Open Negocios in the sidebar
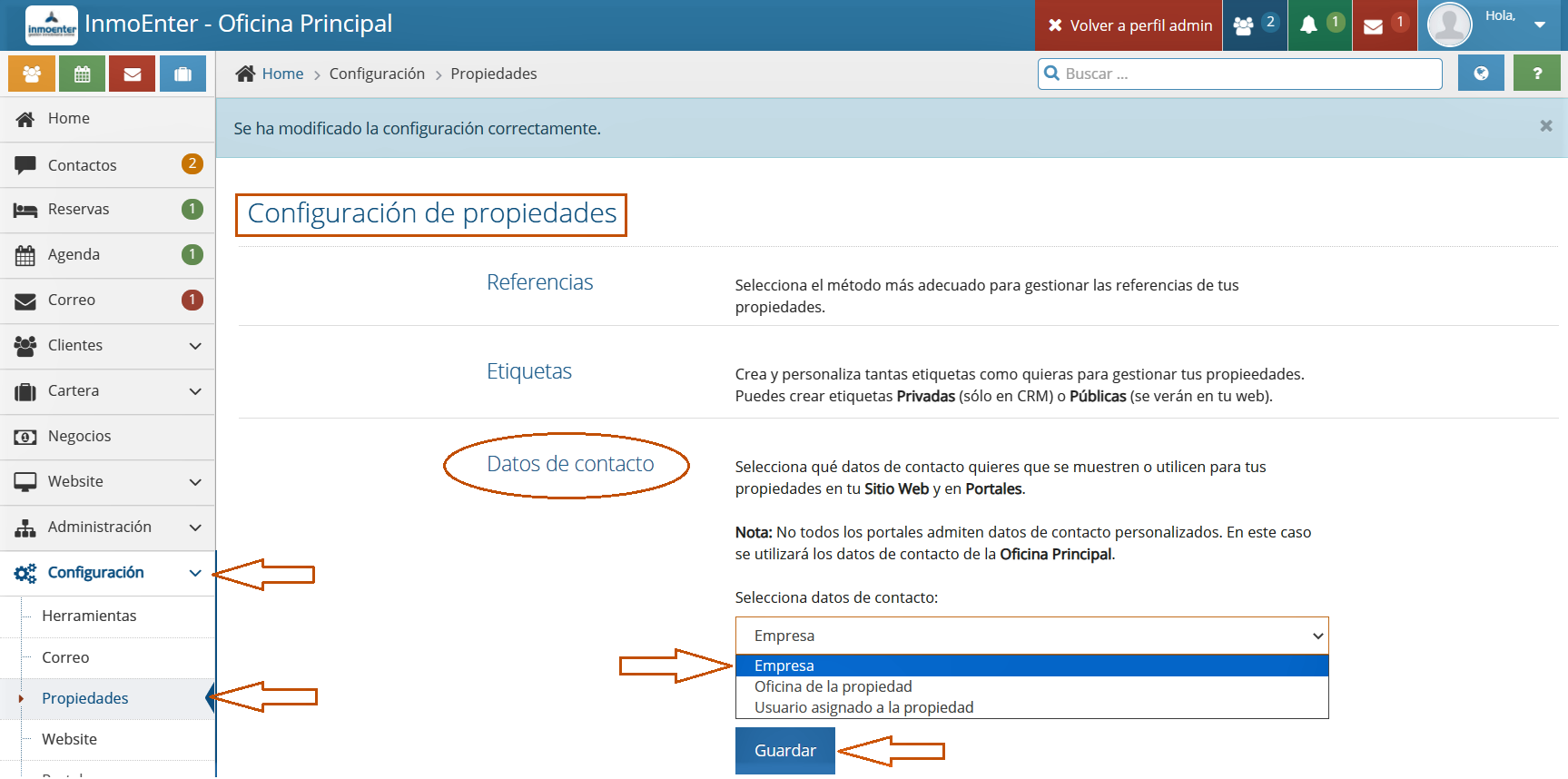The height and width of the screenshot is (779, 1568). tap(107, 437)
